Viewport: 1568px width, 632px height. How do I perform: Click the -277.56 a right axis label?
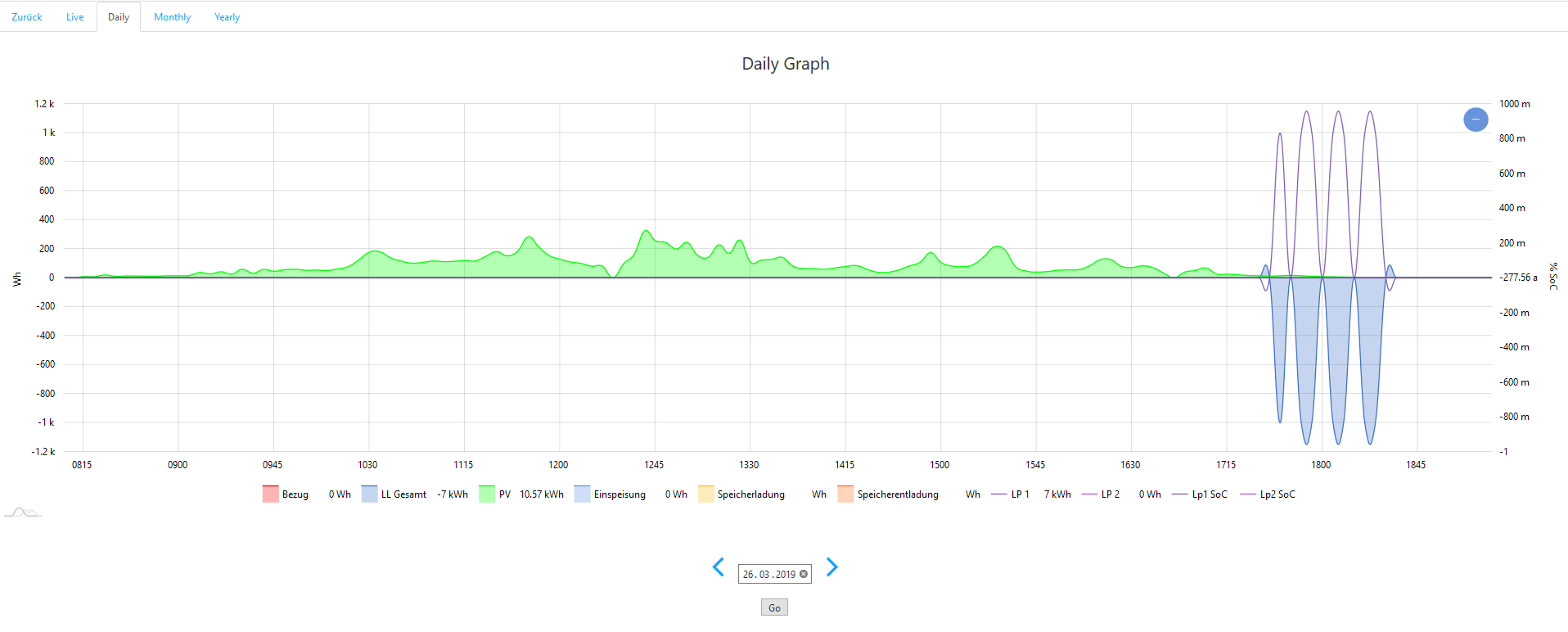(x=1518, y=278)
